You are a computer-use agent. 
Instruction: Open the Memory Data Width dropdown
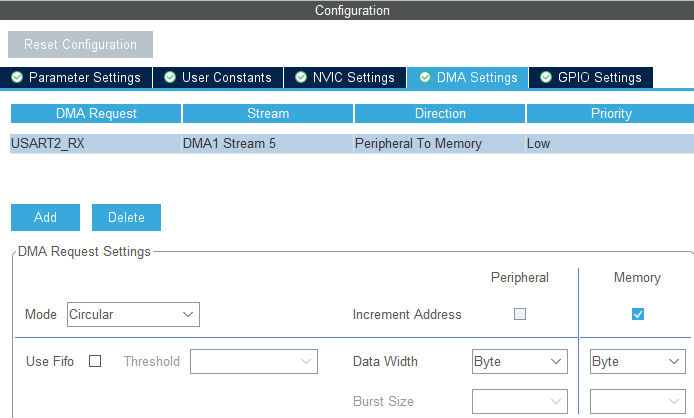(x=638, y=361)
